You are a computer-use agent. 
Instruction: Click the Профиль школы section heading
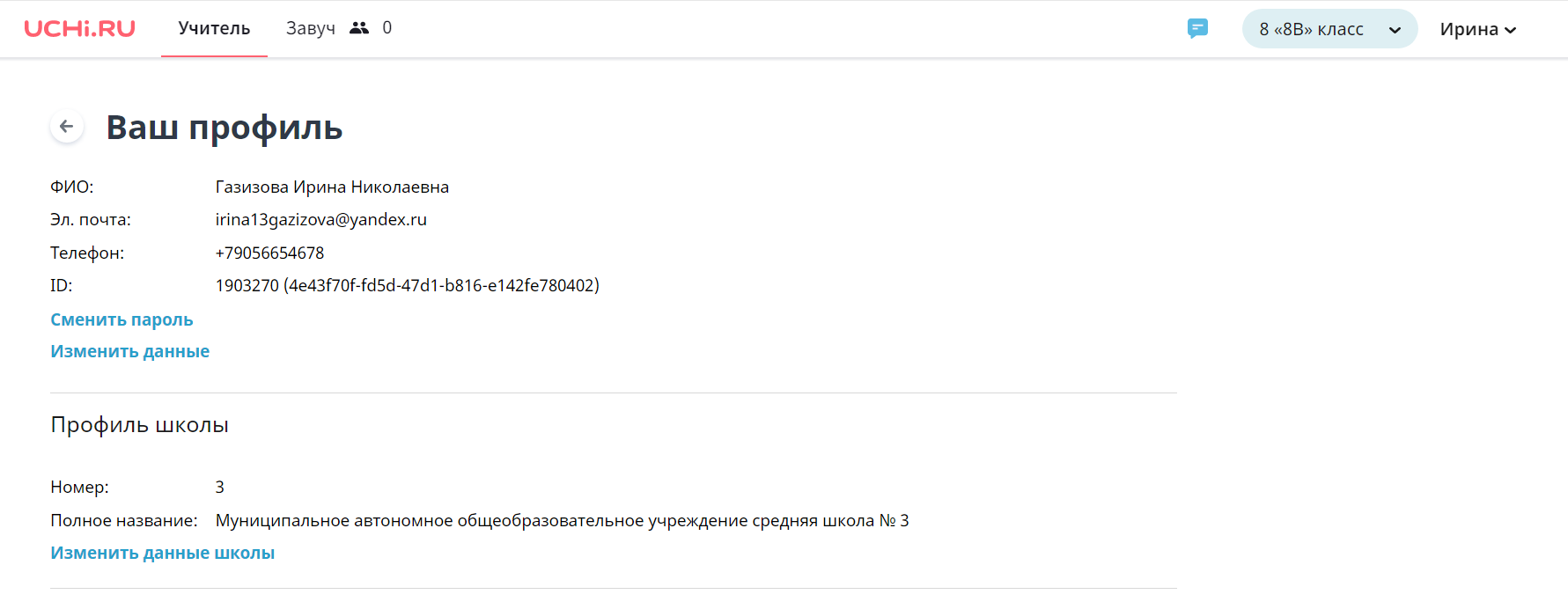coord(139,424)
